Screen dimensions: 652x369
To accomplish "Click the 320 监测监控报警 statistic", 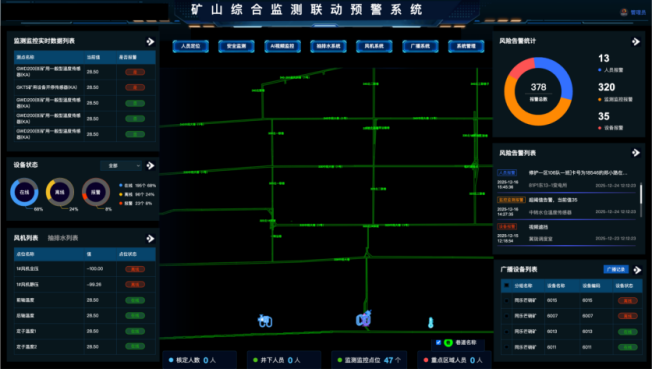I will (615, 93).
